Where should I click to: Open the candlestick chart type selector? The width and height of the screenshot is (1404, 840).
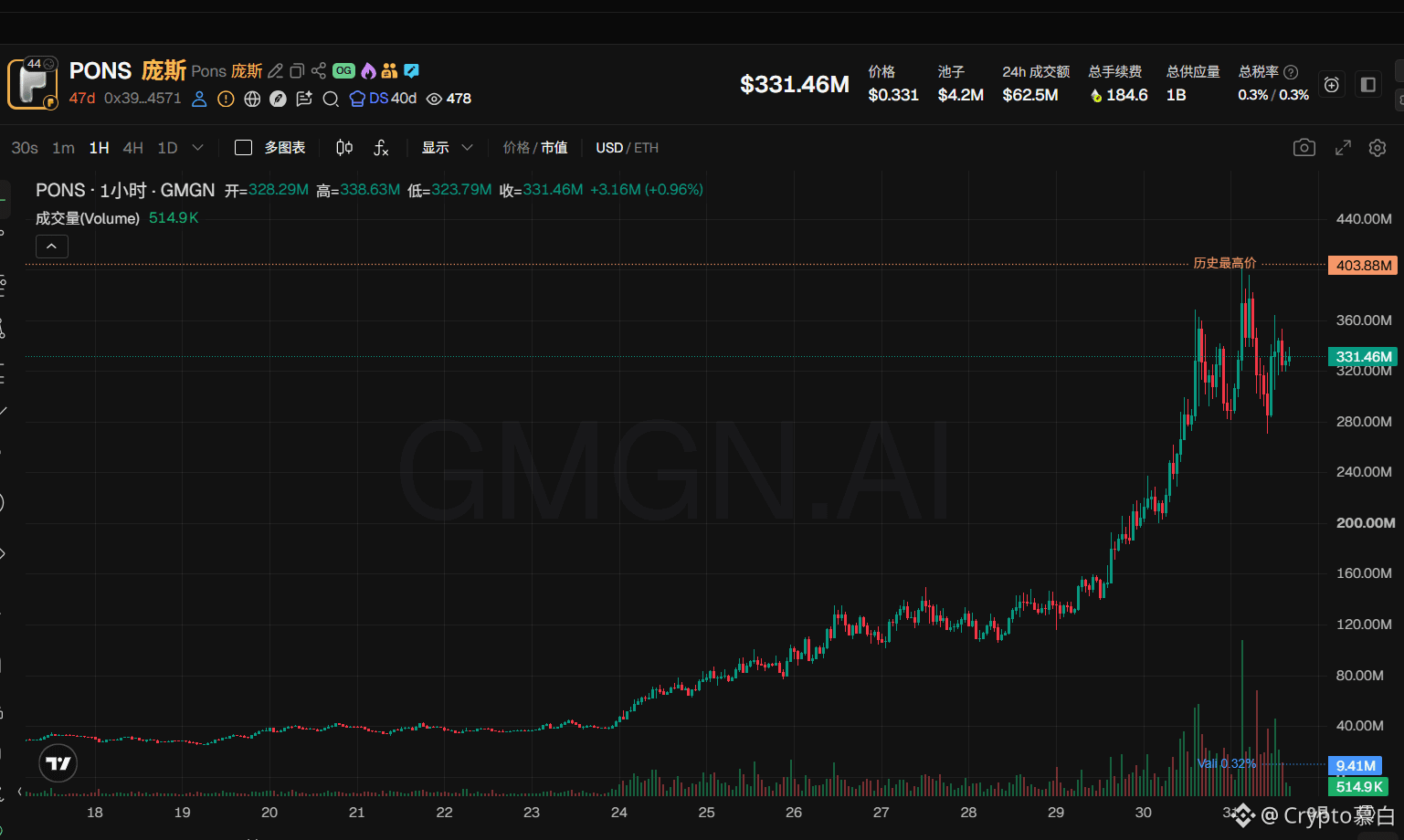344,148
